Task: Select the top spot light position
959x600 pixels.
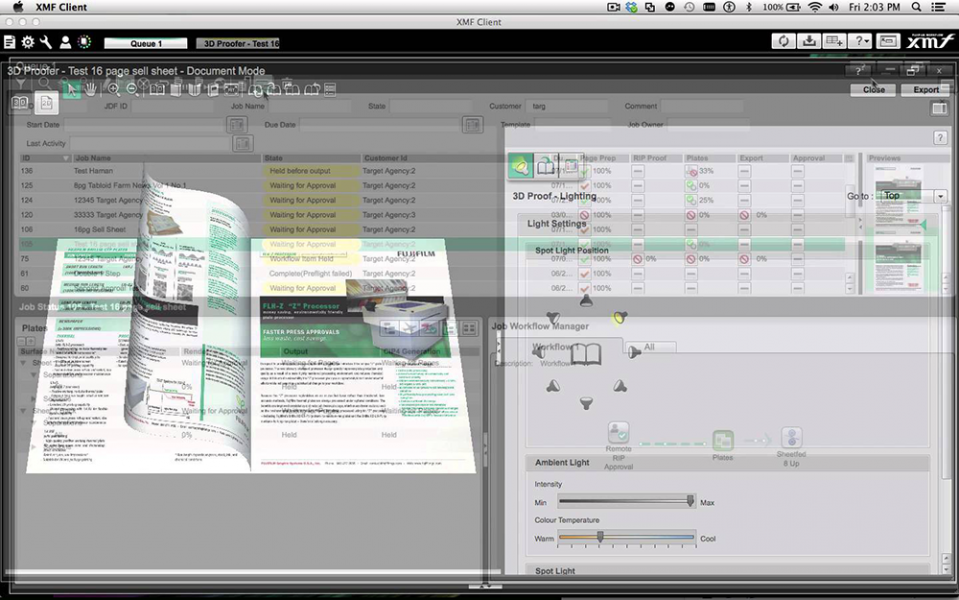Action: (x=586, y=300)
